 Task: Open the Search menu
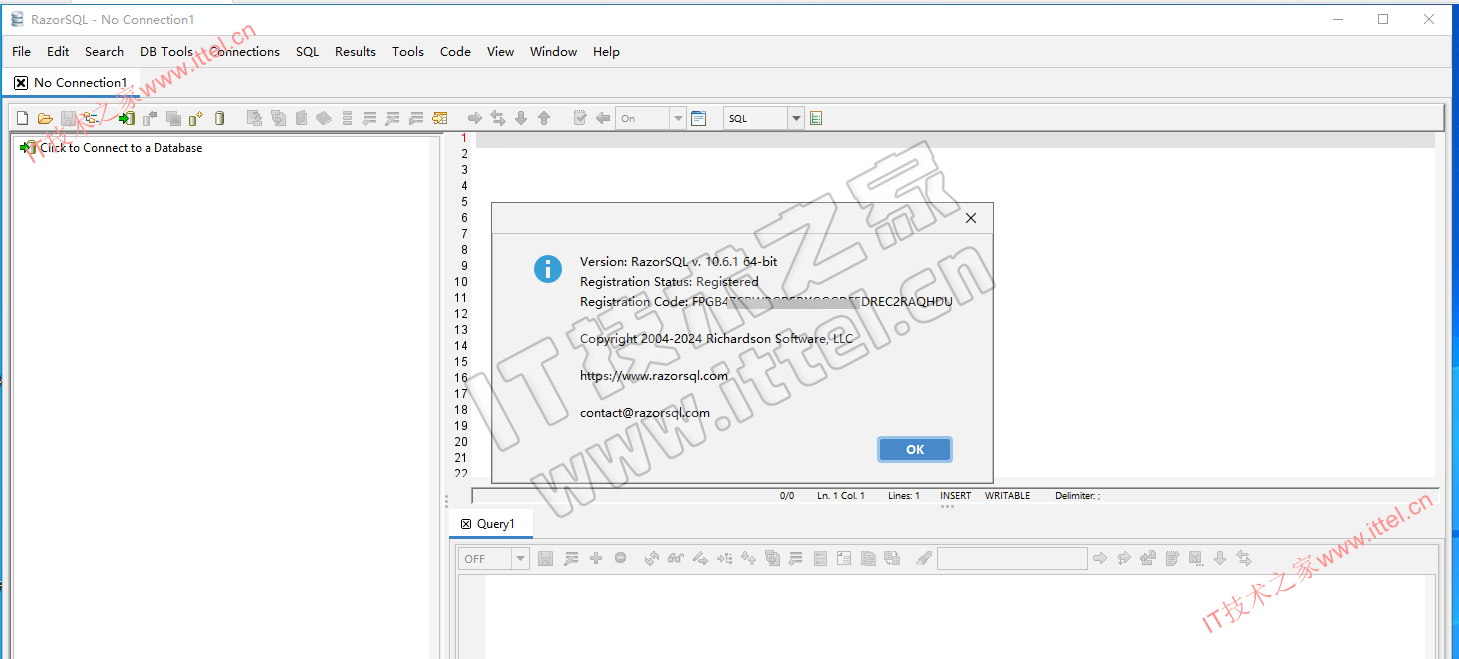[x=104, y=52]
